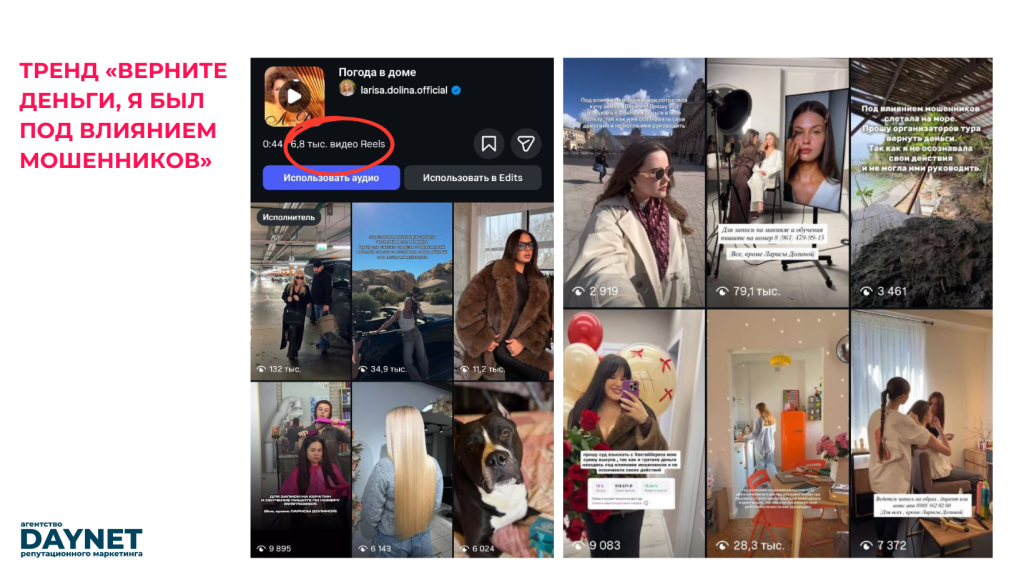Open the dog reel with 6 024 views
1024x577 pixels.
(x=504, y=470)
